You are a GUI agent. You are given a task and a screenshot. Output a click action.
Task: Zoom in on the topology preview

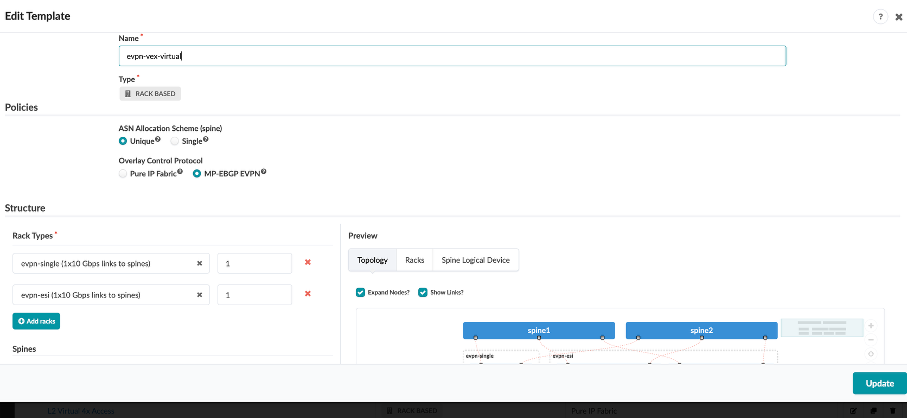tap(871, 326)
